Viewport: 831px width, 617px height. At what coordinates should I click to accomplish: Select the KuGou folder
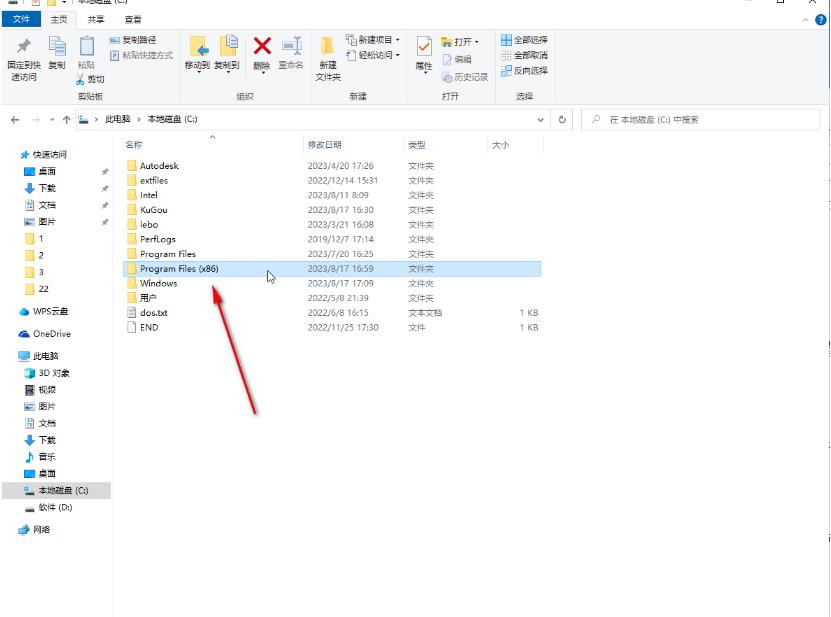[332, 210]
